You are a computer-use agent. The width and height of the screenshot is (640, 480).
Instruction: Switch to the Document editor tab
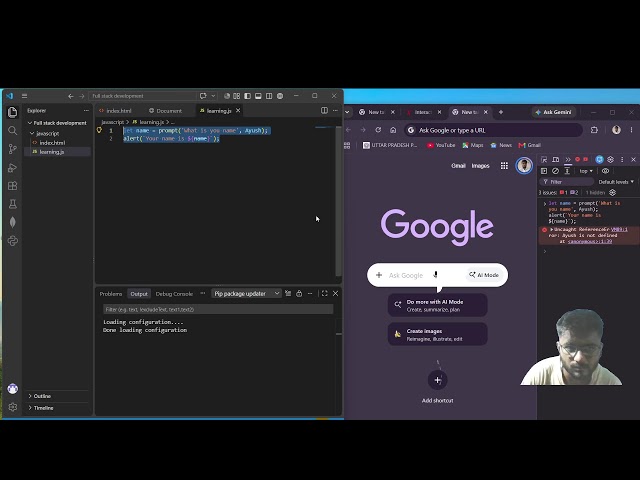(x=166, y=111)
